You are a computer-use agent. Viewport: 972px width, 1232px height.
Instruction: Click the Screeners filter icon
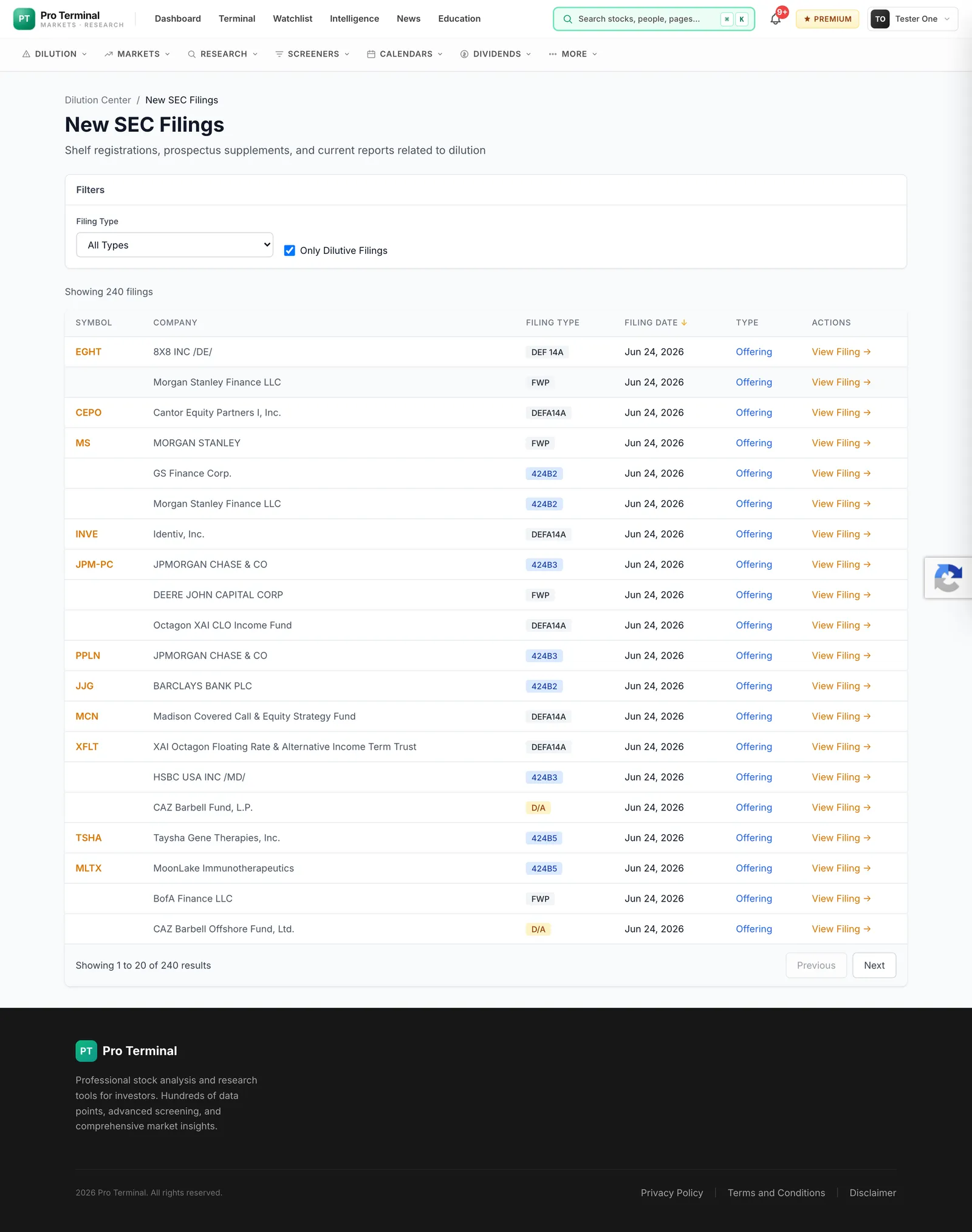pyautogui.click(x=279, y=54)
